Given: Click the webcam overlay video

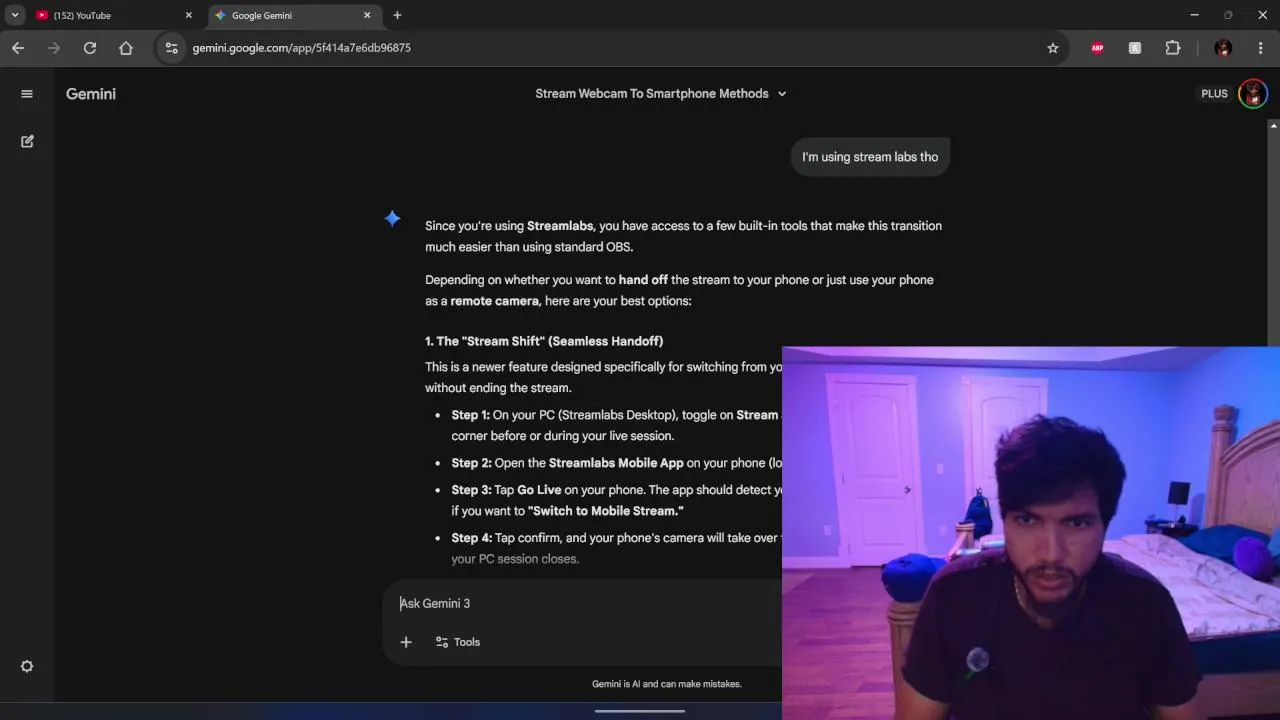Looking at the screenshot, I should pos(1031,533).
